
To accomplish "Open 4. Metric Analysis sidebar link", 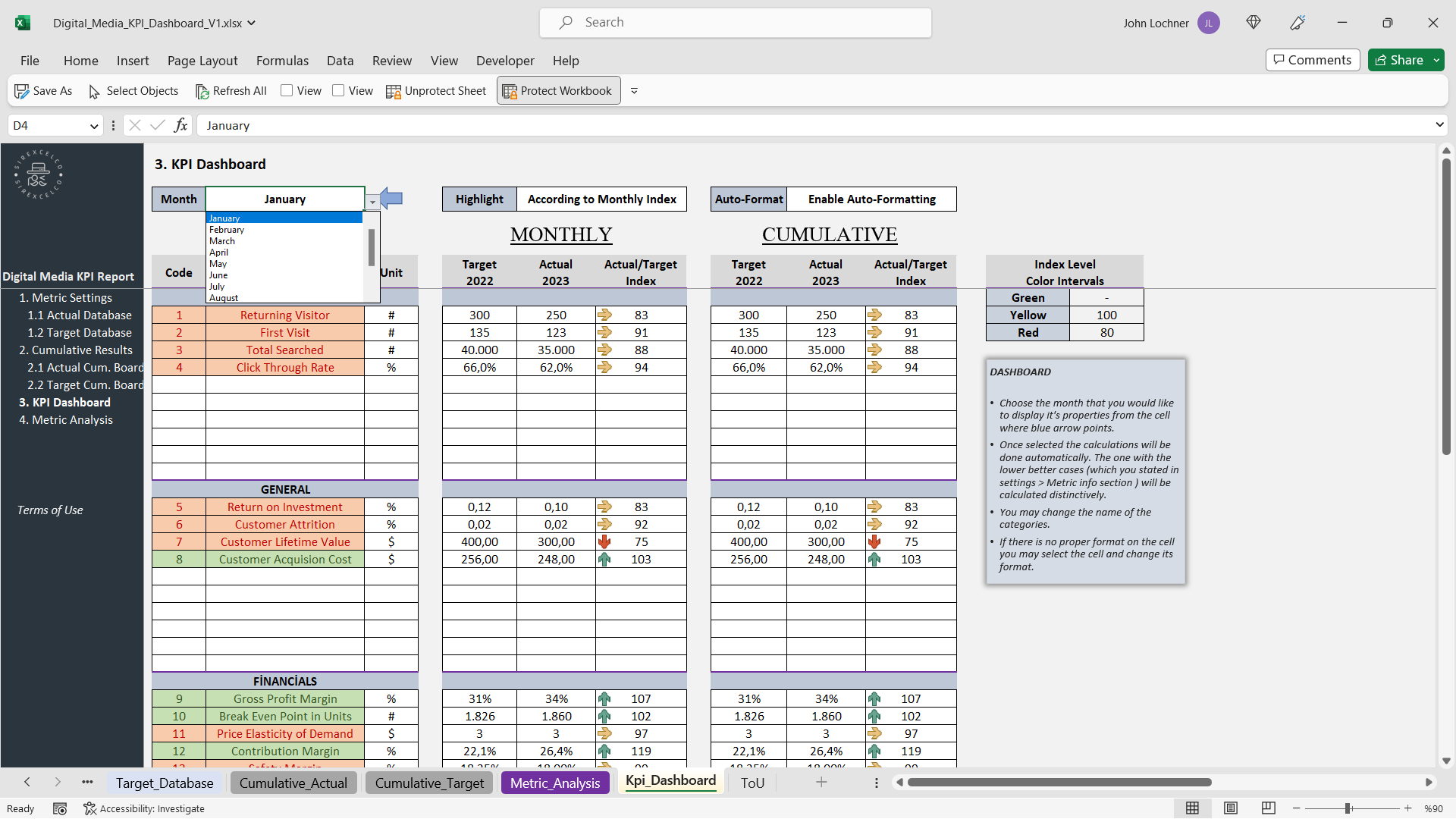I will 66,420.
